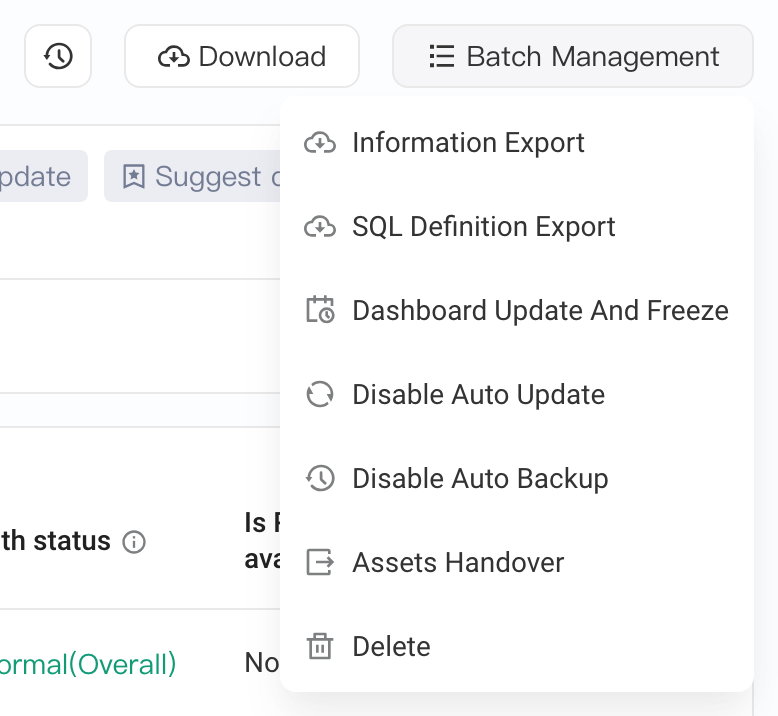Click the cloud icon inside Download button
Image resolution: width=778 pixels, height=716 pixels.
click(174, 56)
